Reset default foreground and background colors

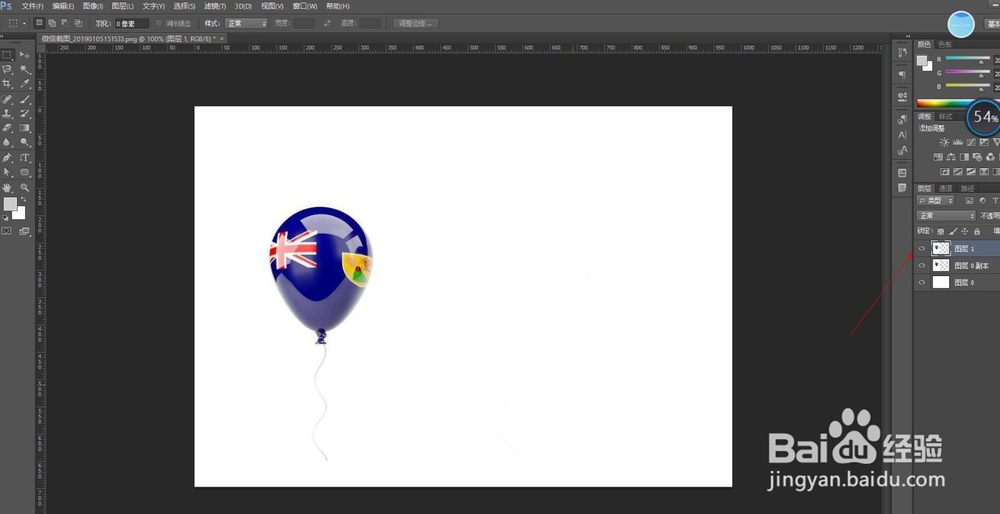pos(6,217)
